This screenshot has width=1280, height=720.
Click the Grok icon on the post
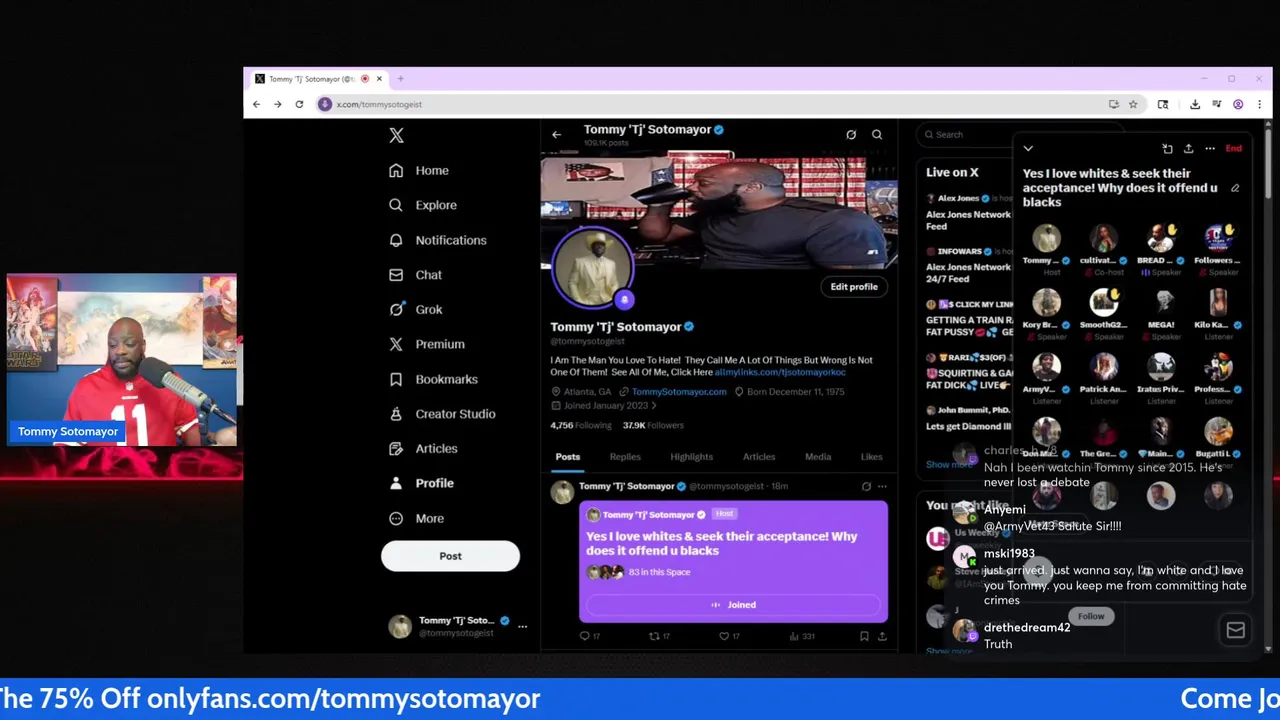(866, 487)
